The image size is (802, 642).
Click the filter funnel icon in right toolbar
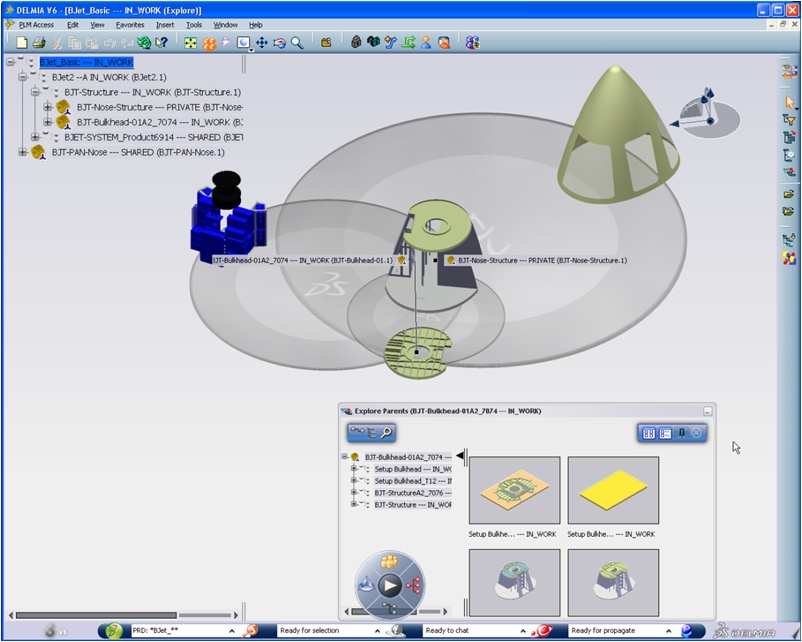[789, 120]
